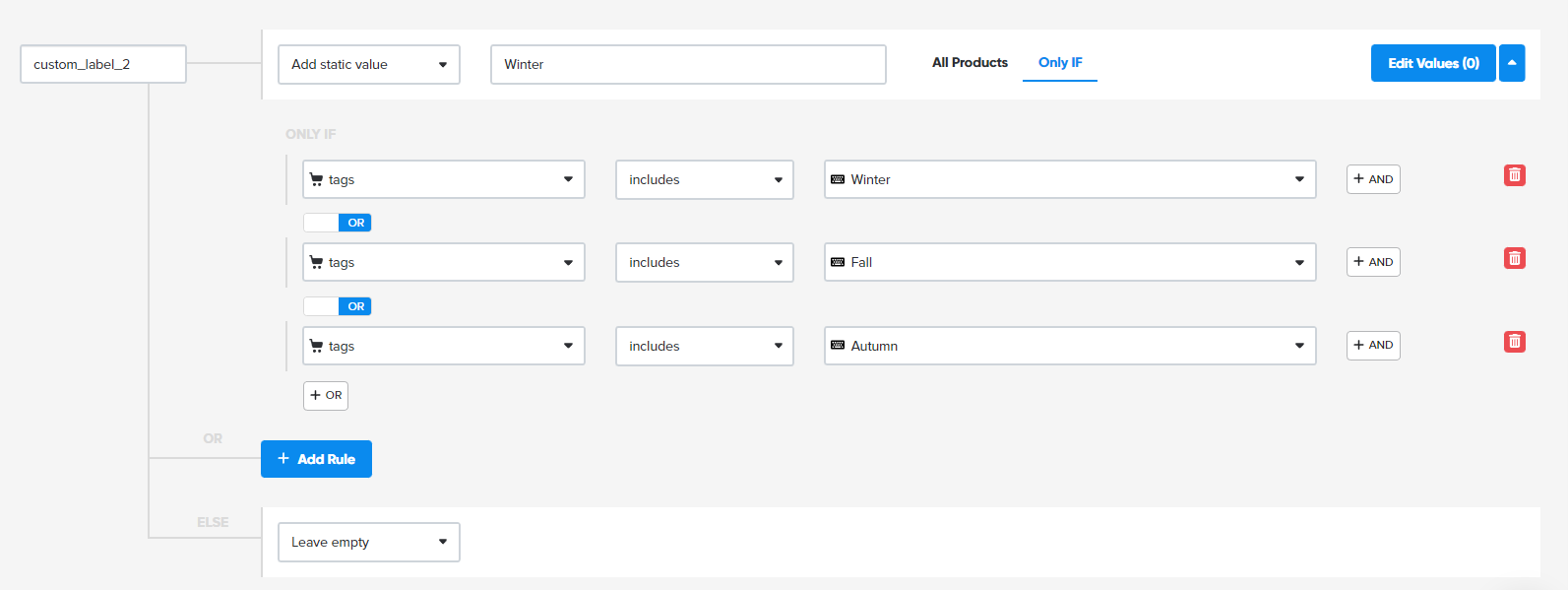Open the includes operator dropdown in Winter row
Screen dimensions: 1568x590
[704, 180]
